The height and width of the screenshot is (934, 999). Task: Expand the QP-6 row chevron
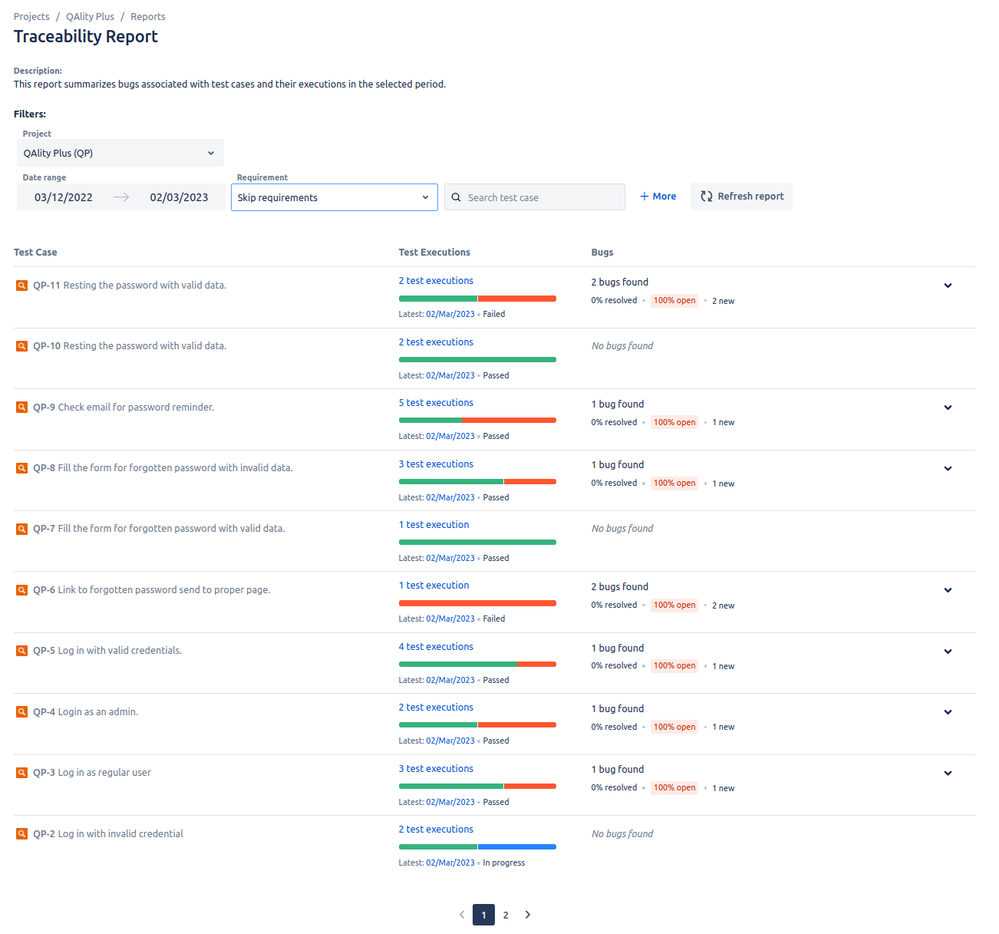(x=947, y=590)
